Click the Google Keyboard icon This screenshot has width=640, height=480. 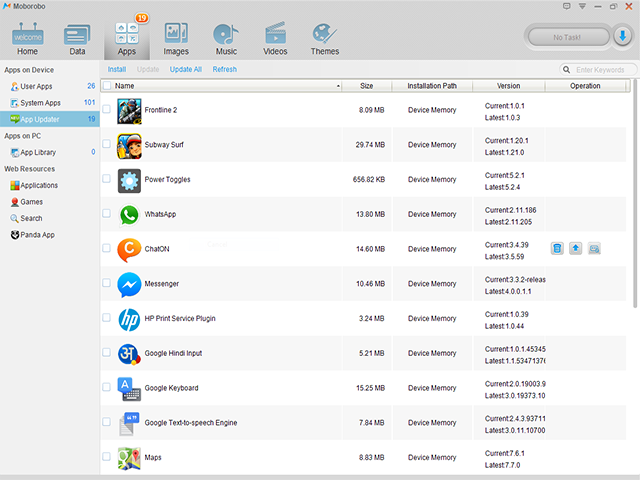129,389
